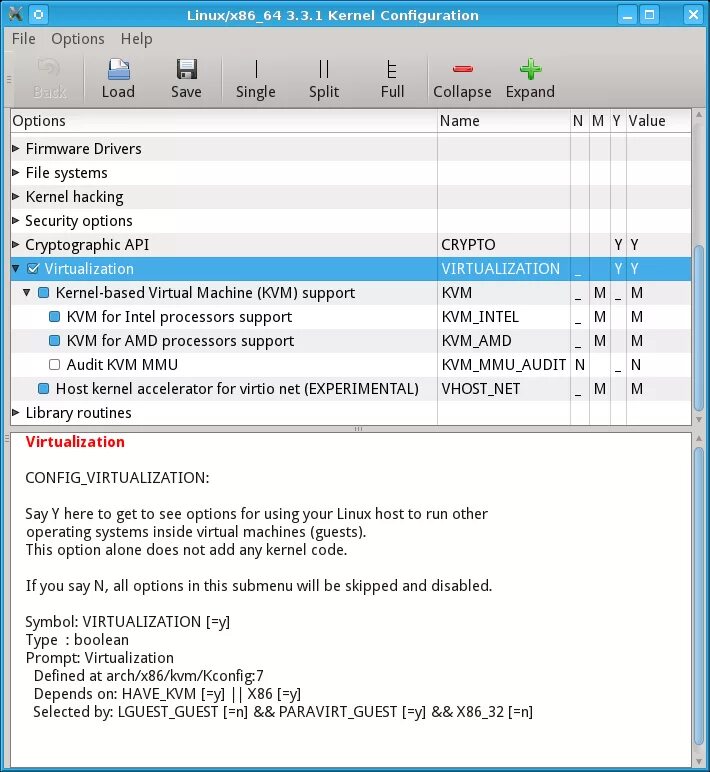This screenshot has width=710, height=772.
Task: Click the pane splitter handle
Action: tap(358, 429)
